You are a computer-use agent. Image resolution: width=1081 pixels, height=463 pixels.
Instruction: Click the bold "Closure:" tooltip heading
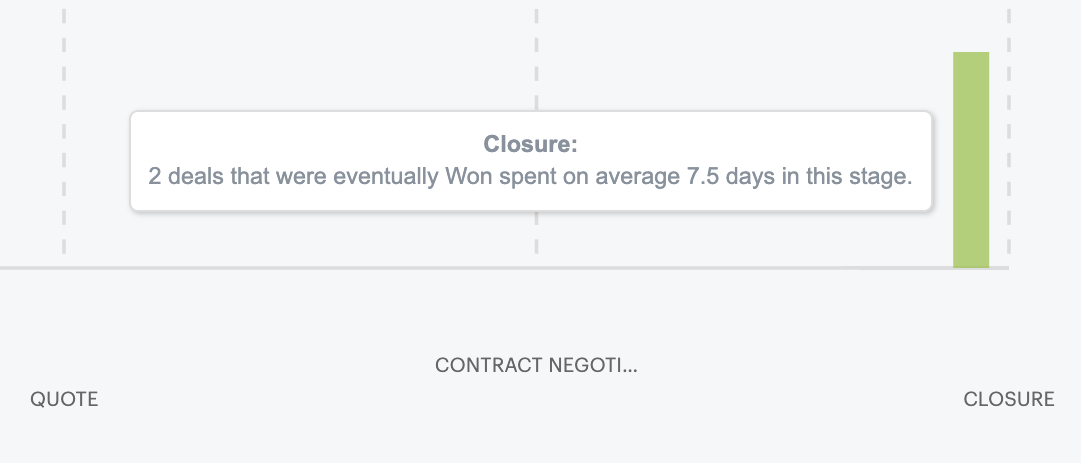pyautogui.click(x=531, y=145)
